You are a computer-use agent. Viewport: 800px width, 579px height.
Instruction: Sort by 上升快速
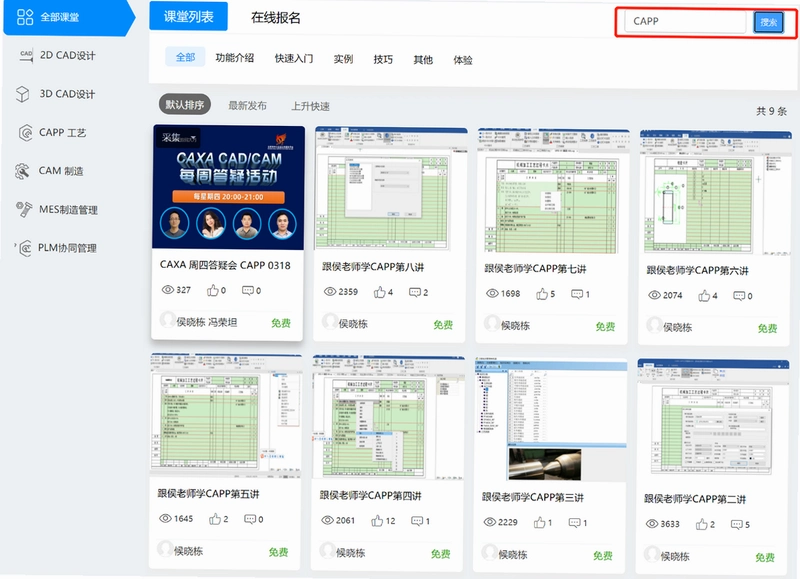pos(310,106)
